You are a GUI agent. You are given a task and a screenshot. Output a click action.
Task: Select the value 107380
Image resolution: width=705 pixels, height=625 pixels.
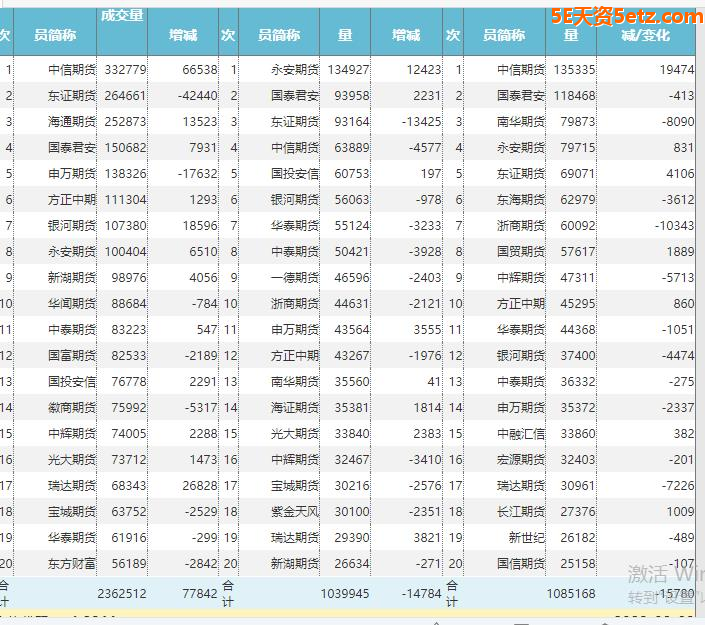click(125, 226)
